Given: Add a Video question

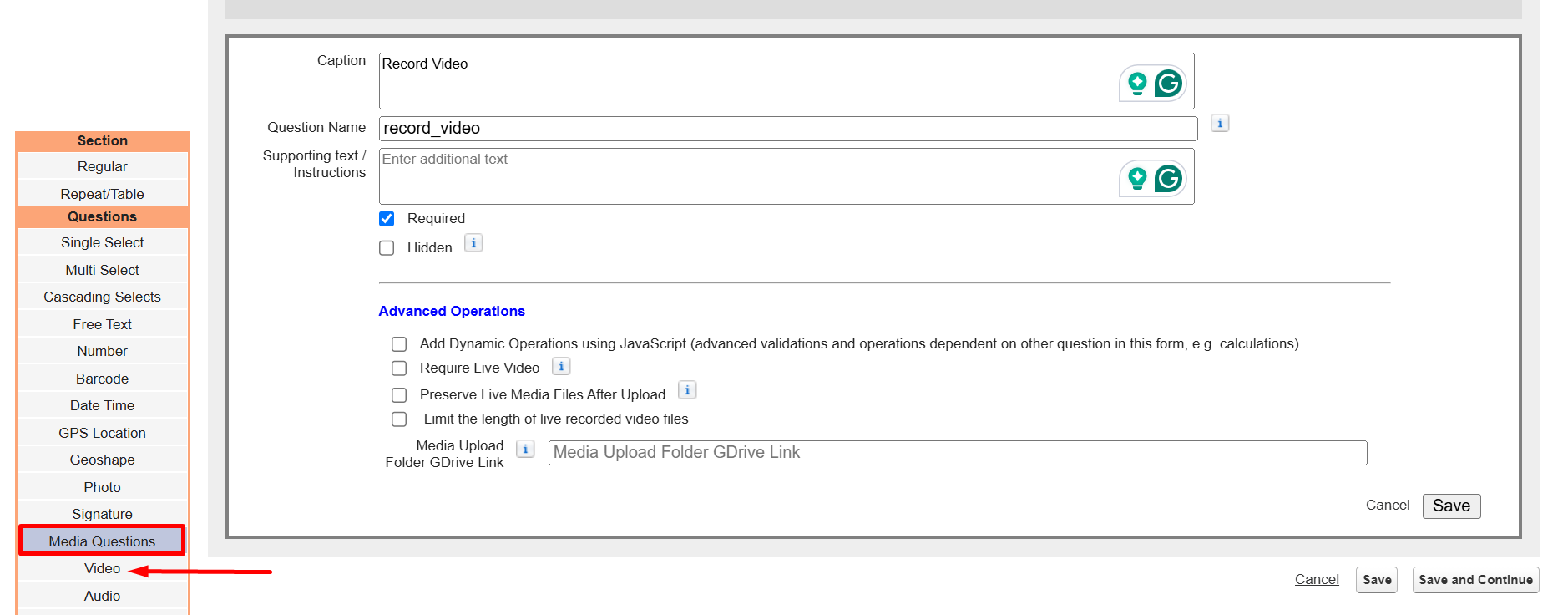Looking at the screenshot, I should coord(103,568).
